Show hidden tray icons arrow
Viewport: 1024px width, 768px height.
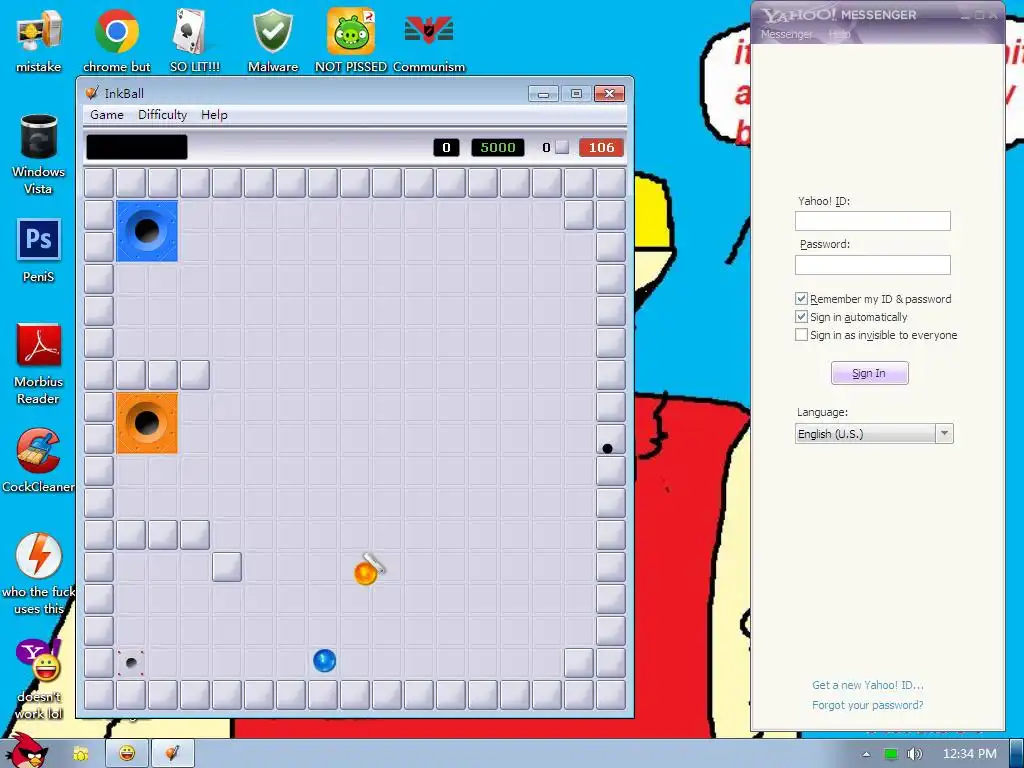tap(867, 754)
